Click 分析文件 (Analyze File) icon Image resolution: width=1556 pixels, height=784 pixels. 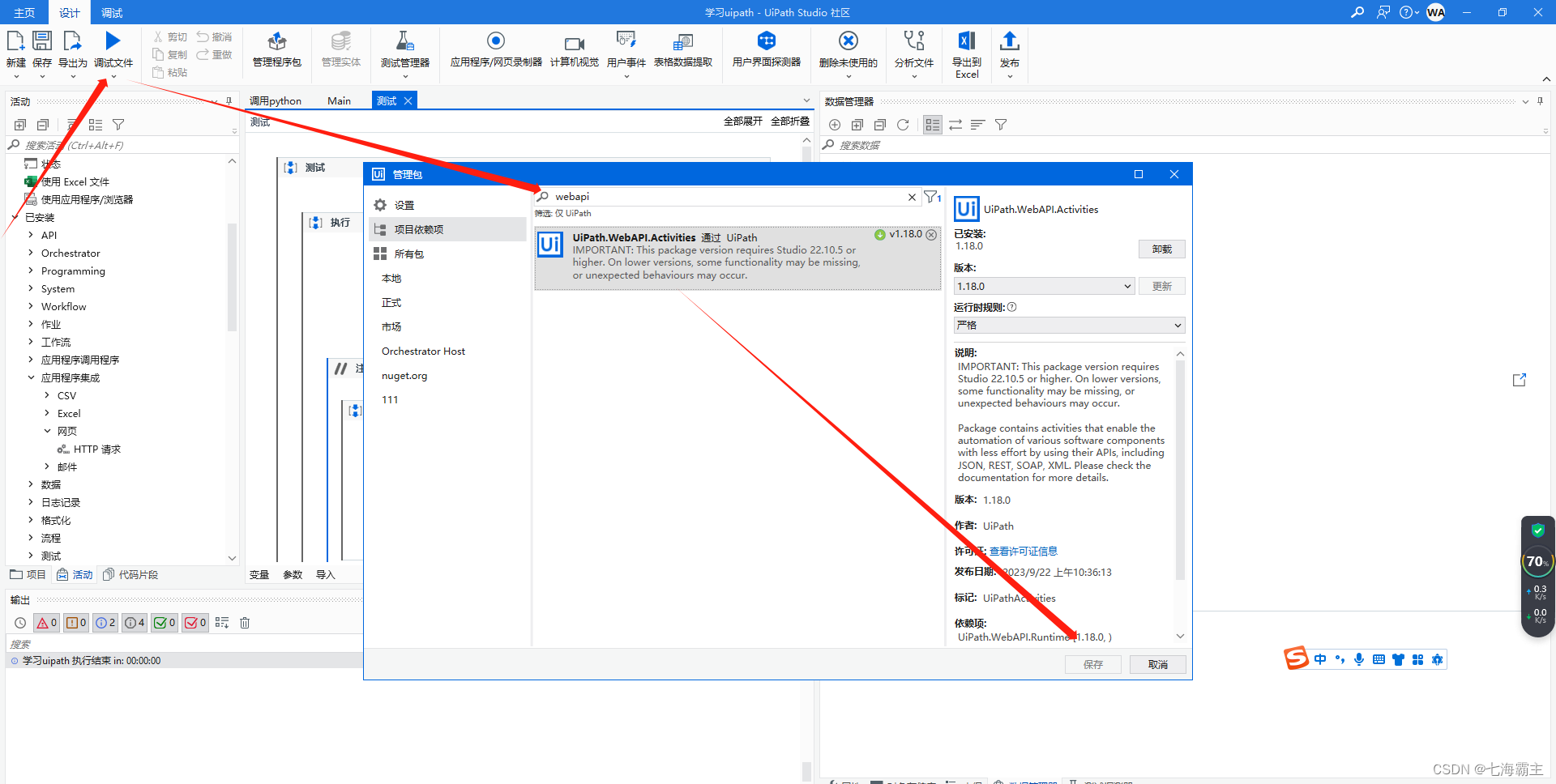coord(914,41)
